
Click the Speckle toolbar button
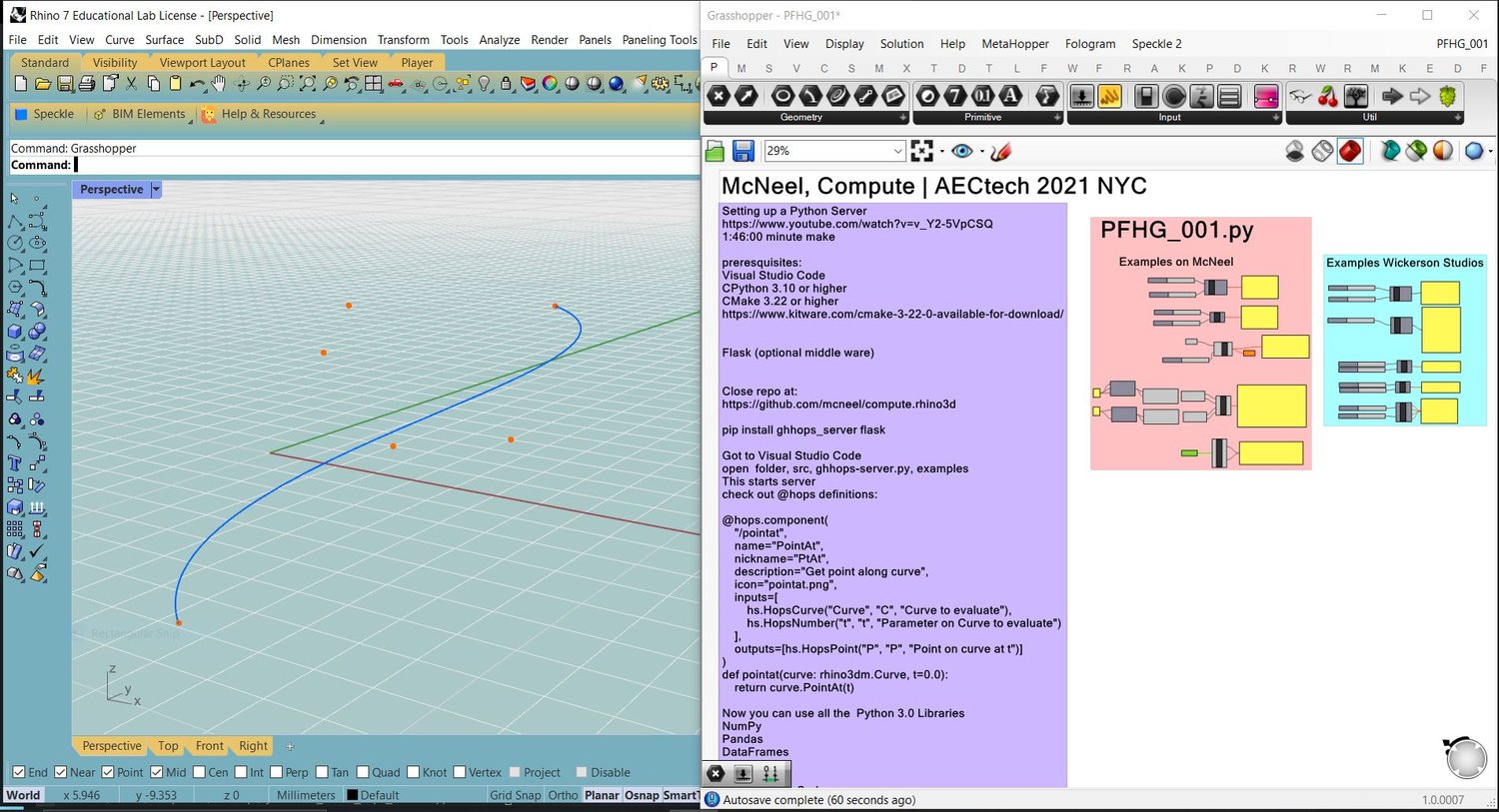45,114
